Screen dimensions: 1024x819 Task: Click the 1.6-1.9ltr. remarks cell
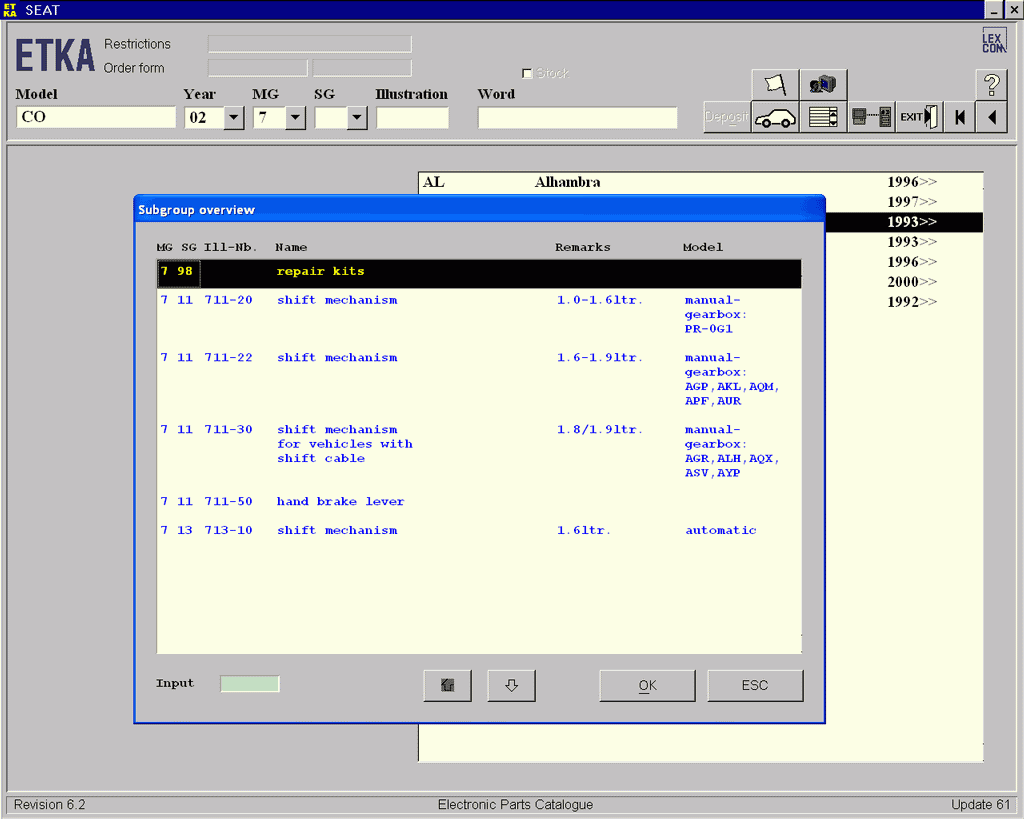point(600,358)
